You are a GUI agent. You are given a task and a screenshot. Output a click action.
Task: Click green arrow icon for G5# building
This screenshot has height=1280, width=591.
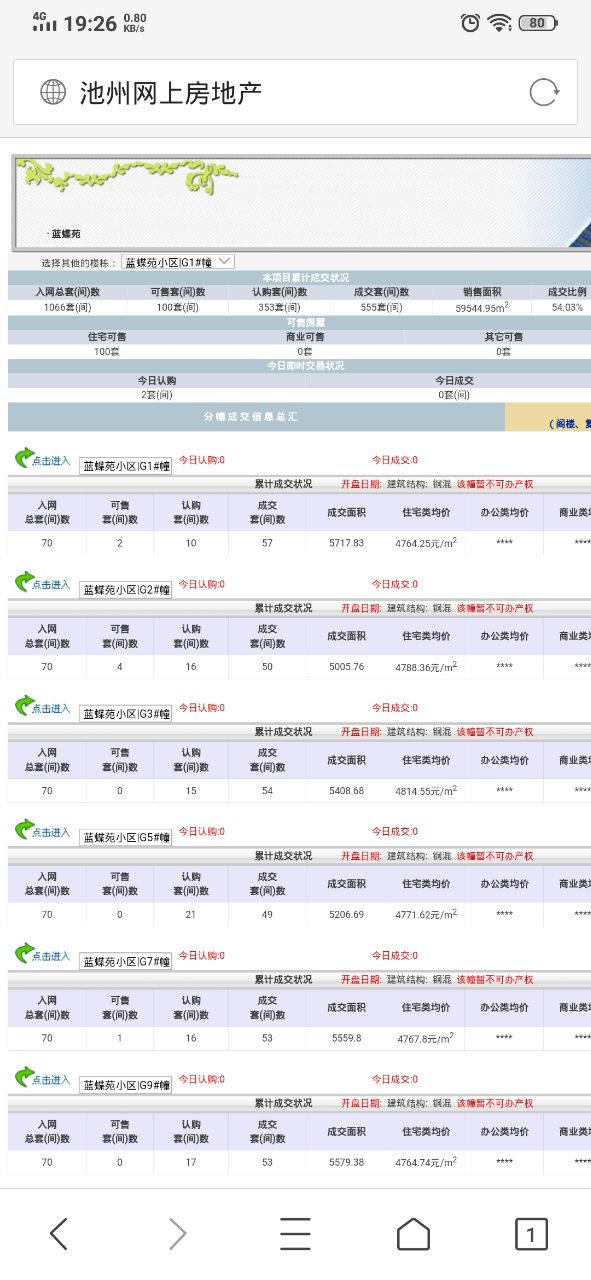coord(24,829)
